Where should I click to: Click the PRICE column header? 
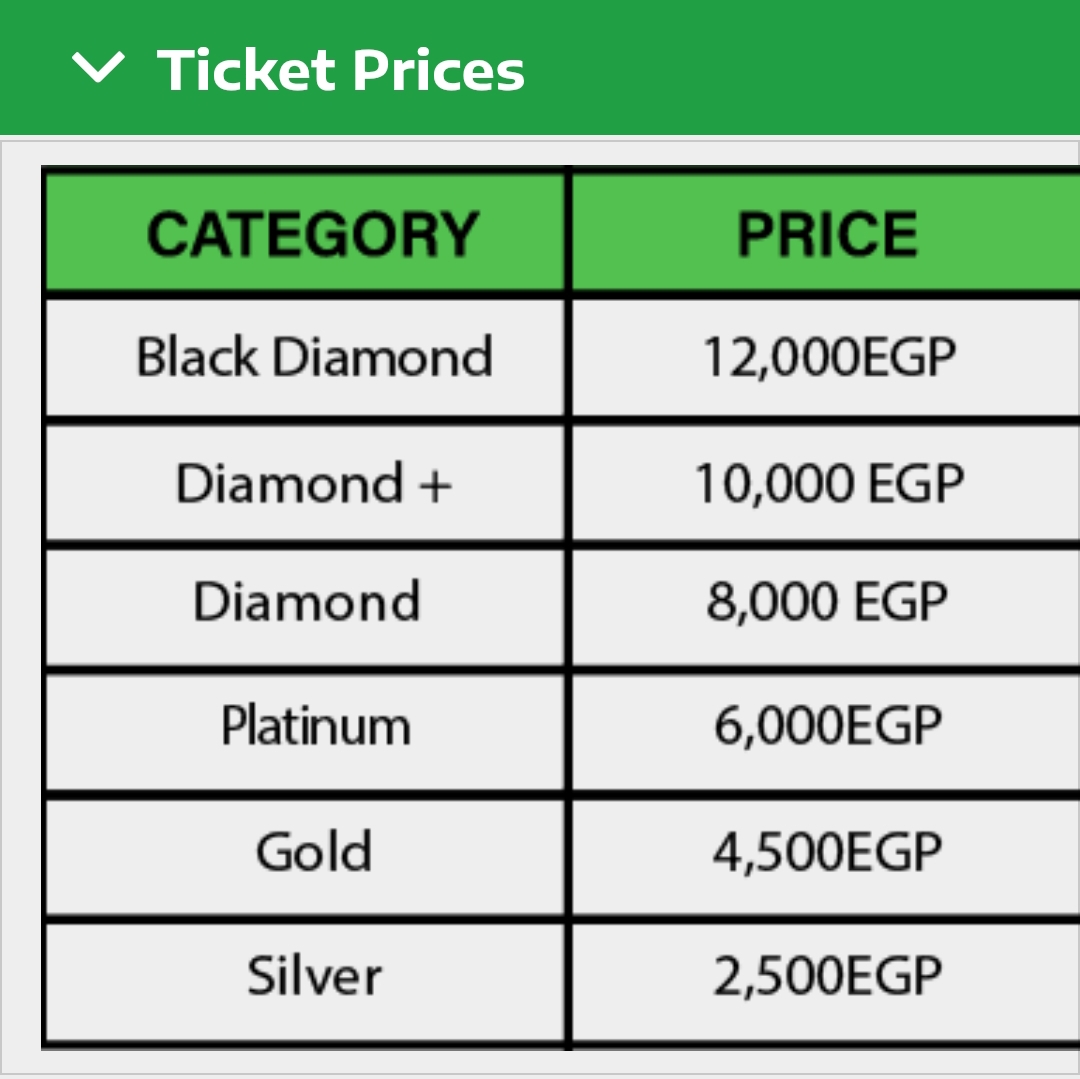point(826,231)
